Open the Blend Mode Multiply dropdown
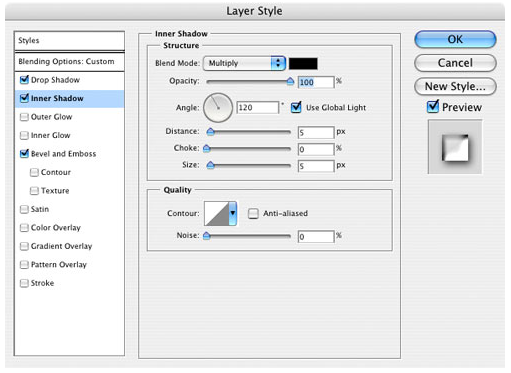This screenshot has height=373, width=511. [244, 63]
